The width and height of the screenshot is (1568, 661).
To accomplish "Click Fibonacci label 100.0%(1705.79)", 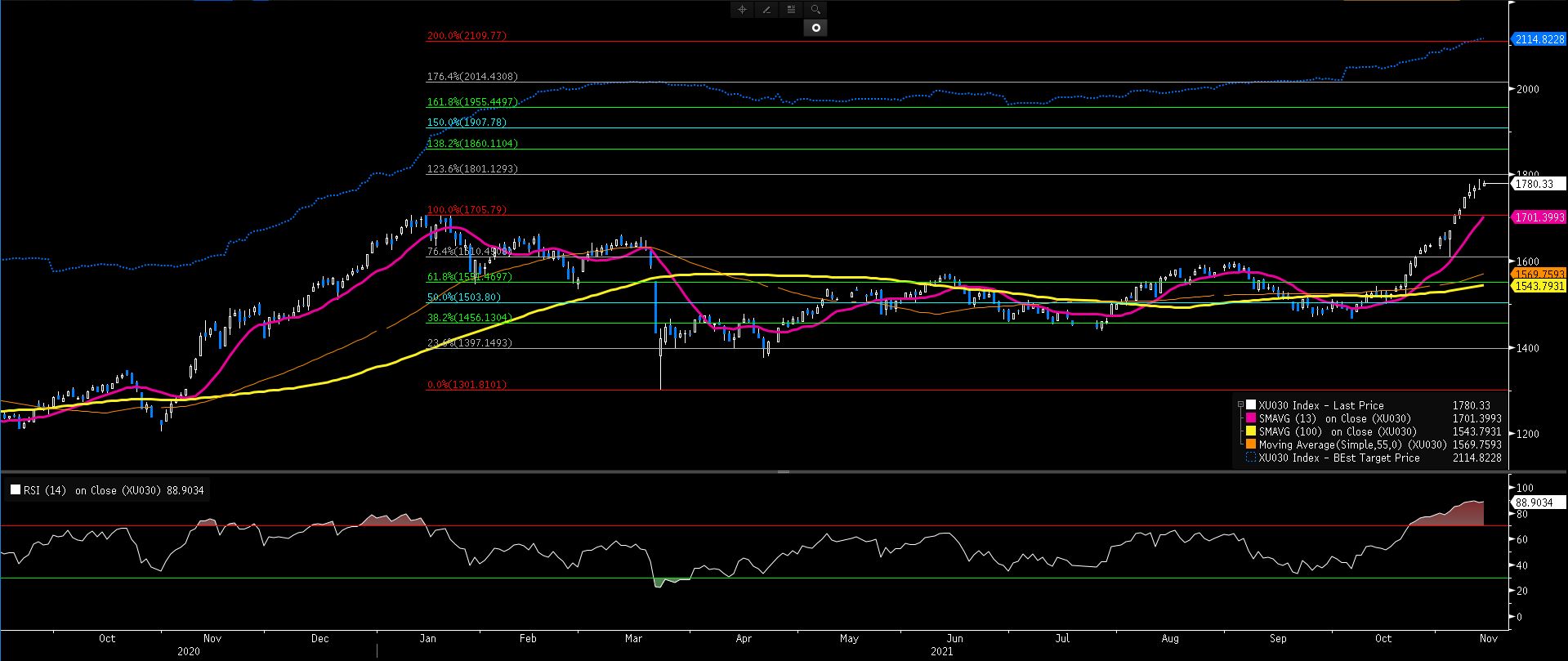I will pos(467,210).
